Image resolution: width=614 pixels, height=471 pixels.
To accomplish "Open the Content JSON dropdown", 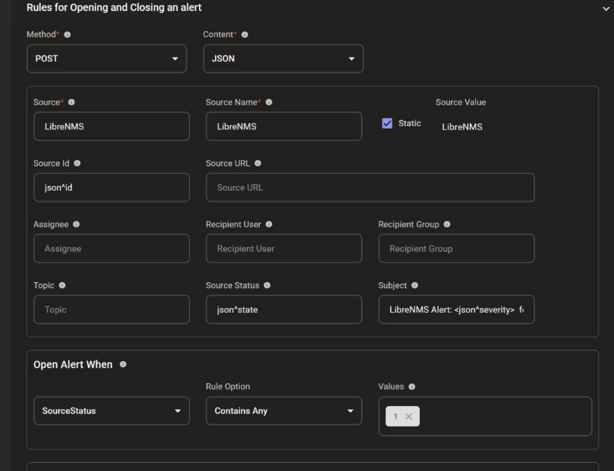I will point(283,59).
